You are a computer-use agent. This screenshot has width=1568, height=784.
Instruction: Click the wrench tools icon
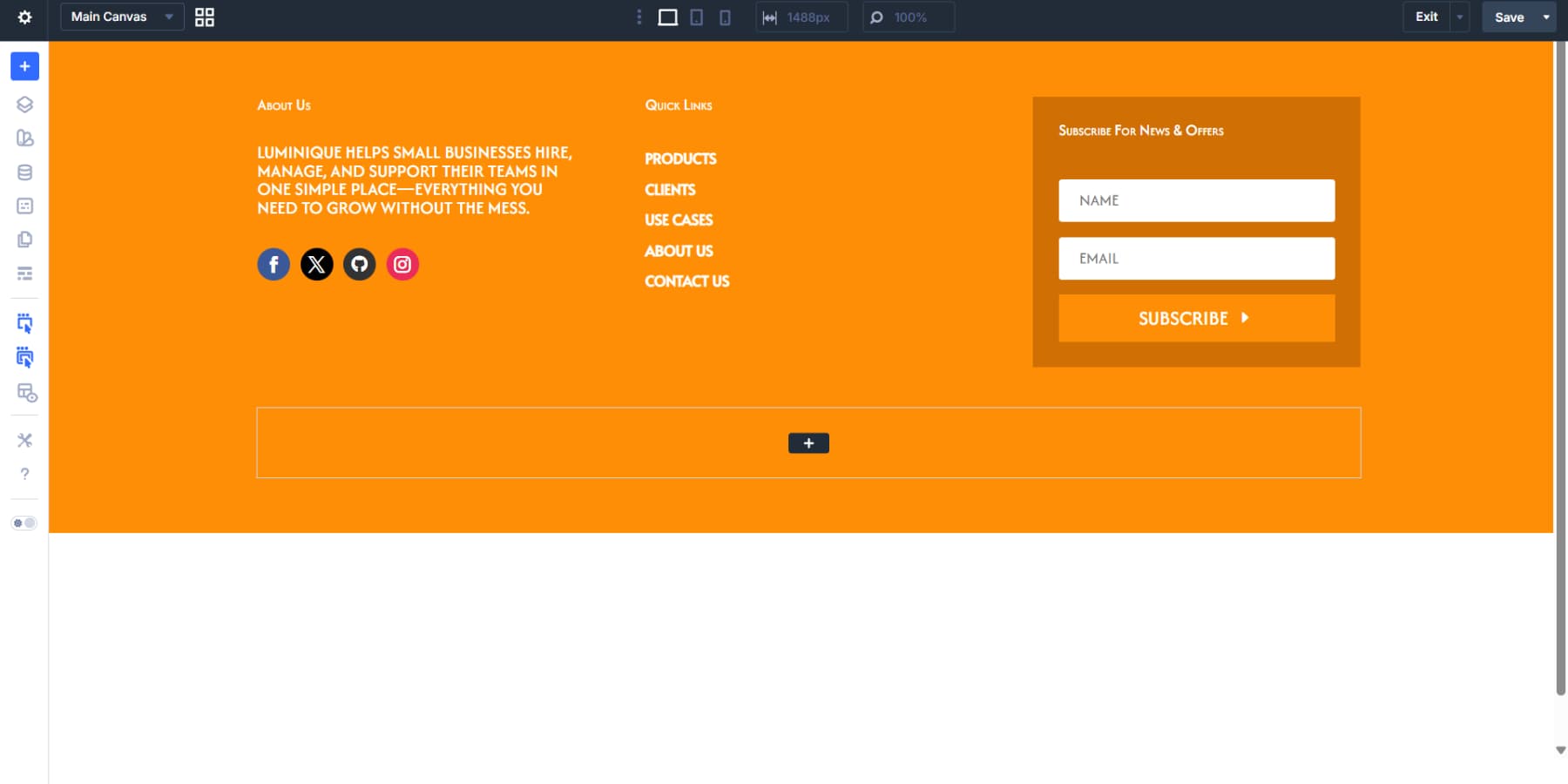(x=24, y=440)
